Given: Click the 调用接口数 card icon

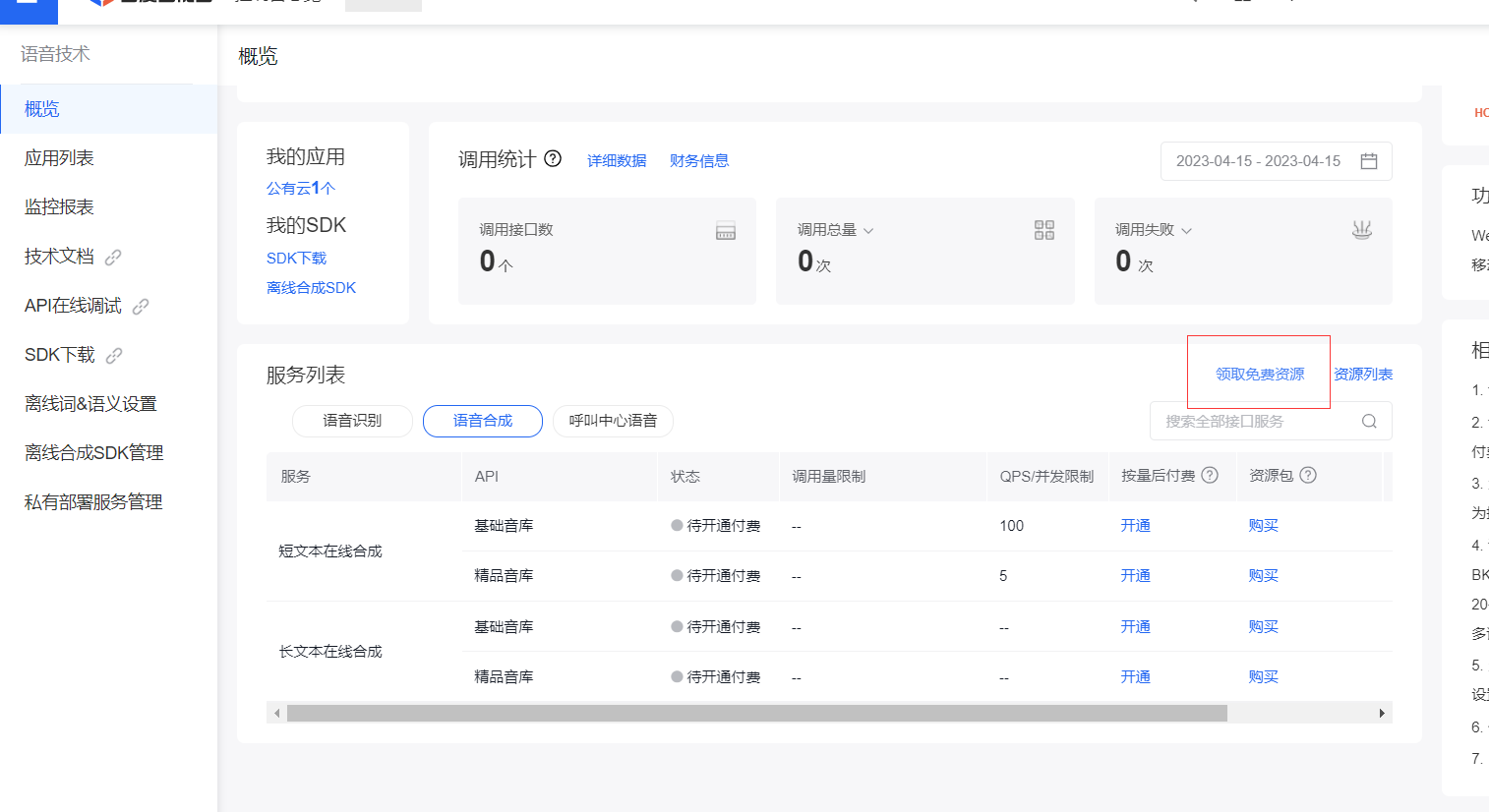Looking at the screenshot, I should pos(726,232).
